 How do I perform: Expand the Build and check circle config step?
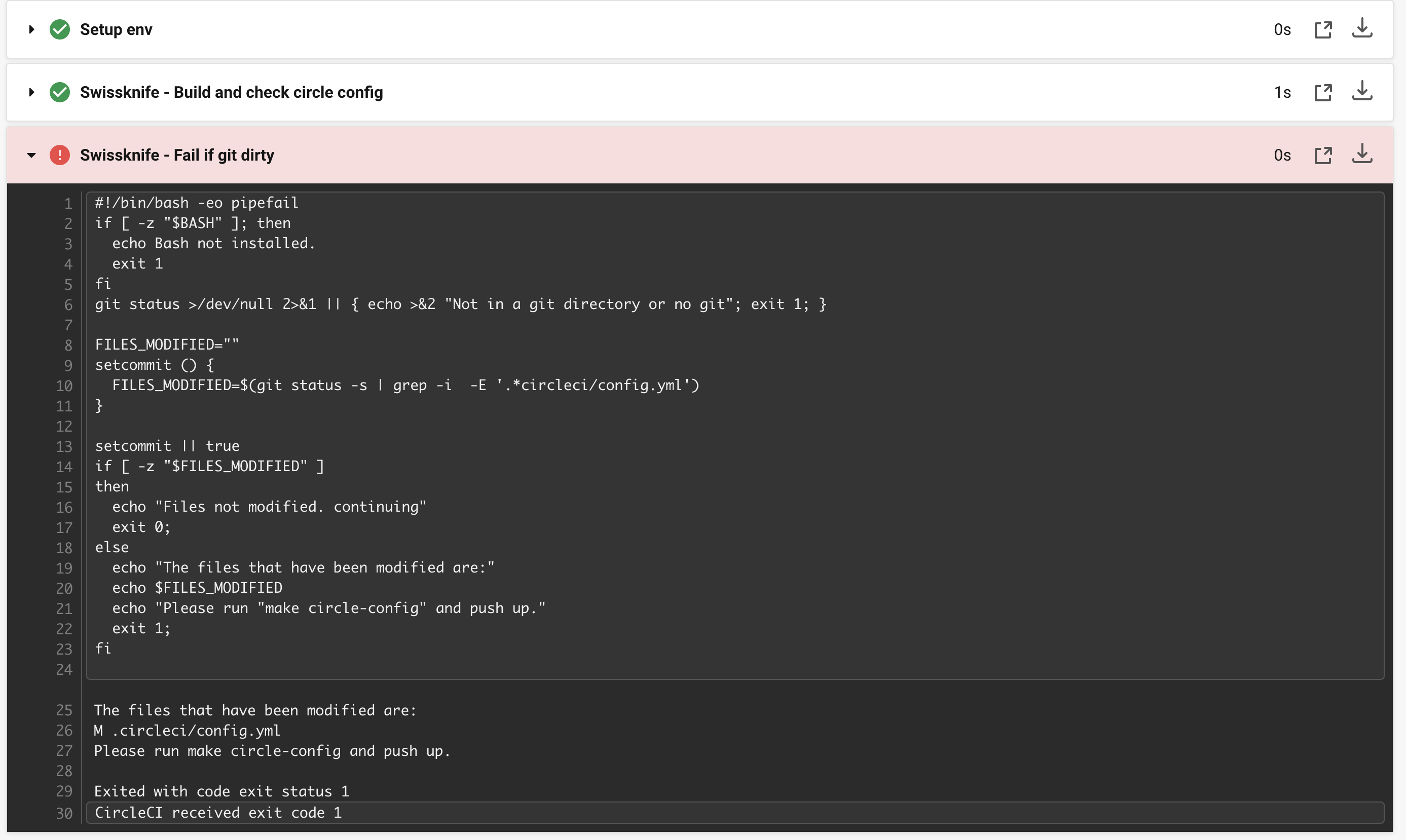tap(32, 92)
